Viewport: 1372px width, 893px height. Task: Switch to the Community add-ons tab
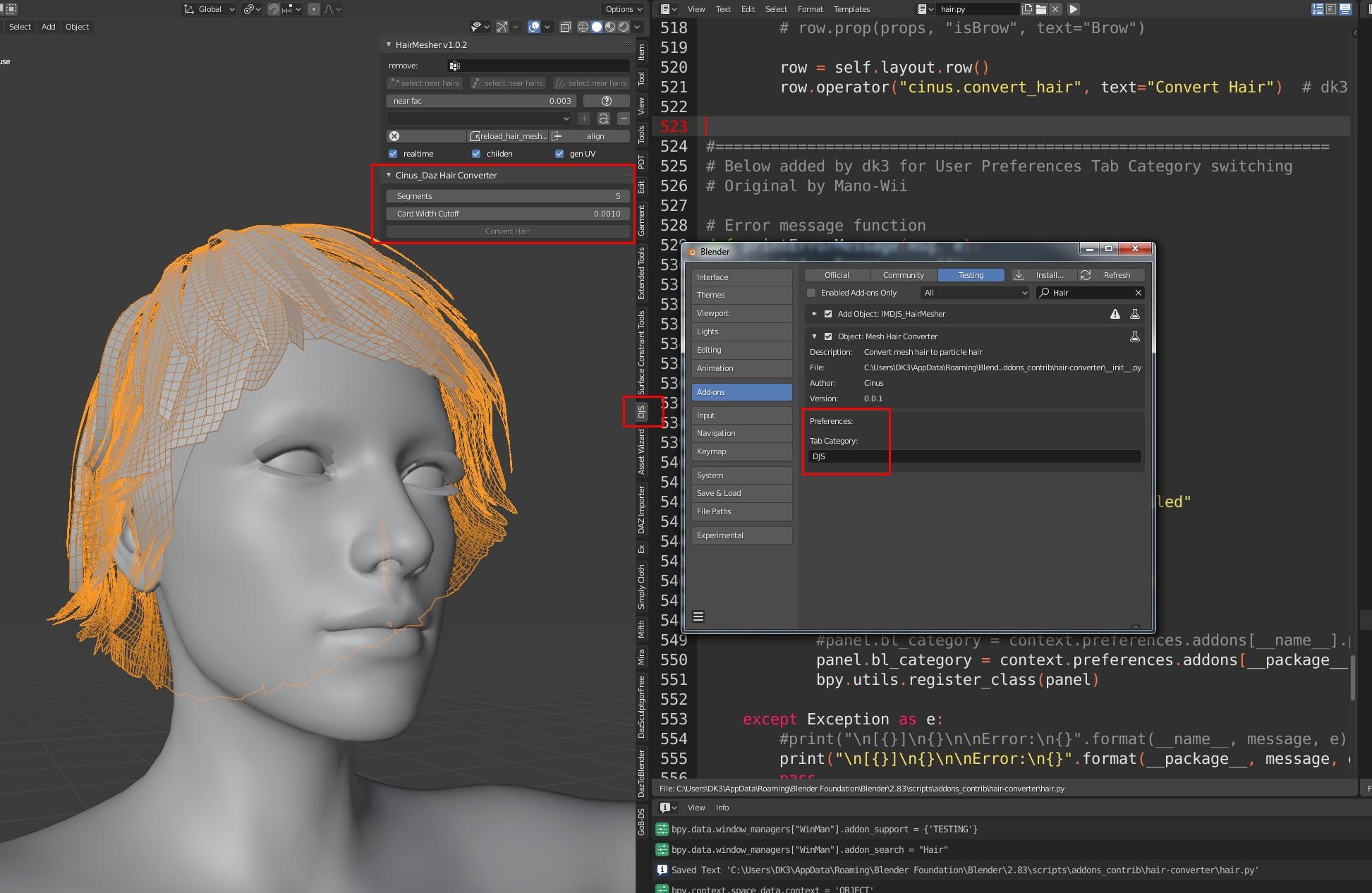pos(903,275)
